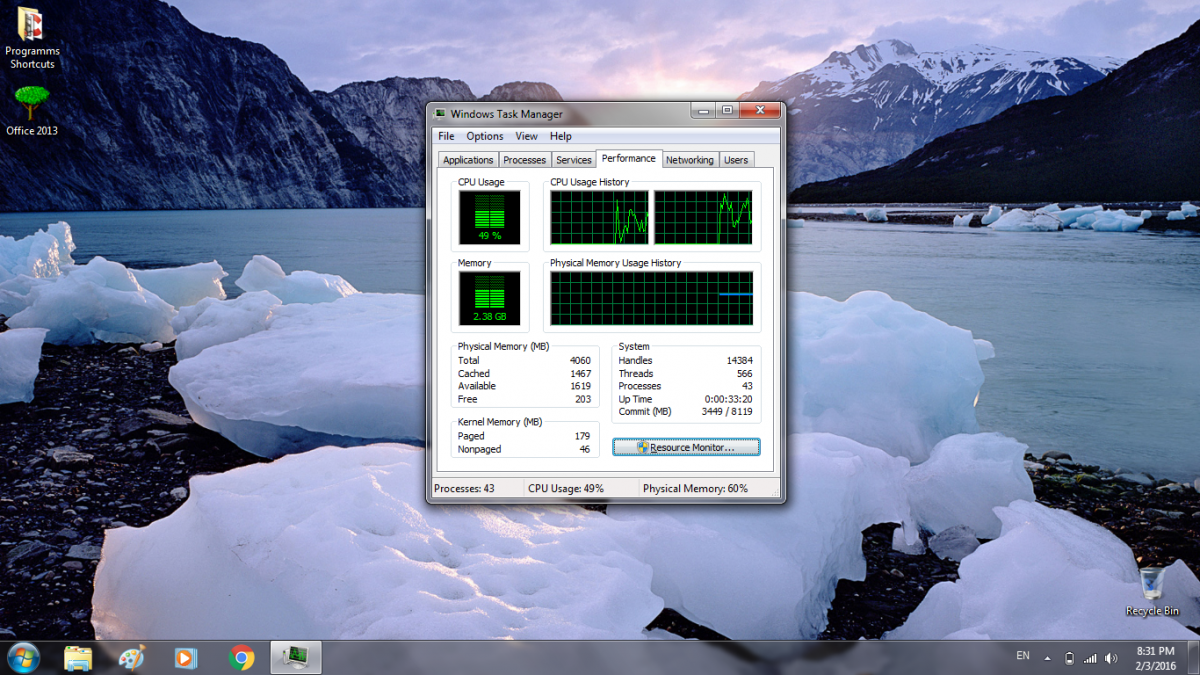
Task: Open Google Chrome from the taskbar
Action: (x=240, y=657)
